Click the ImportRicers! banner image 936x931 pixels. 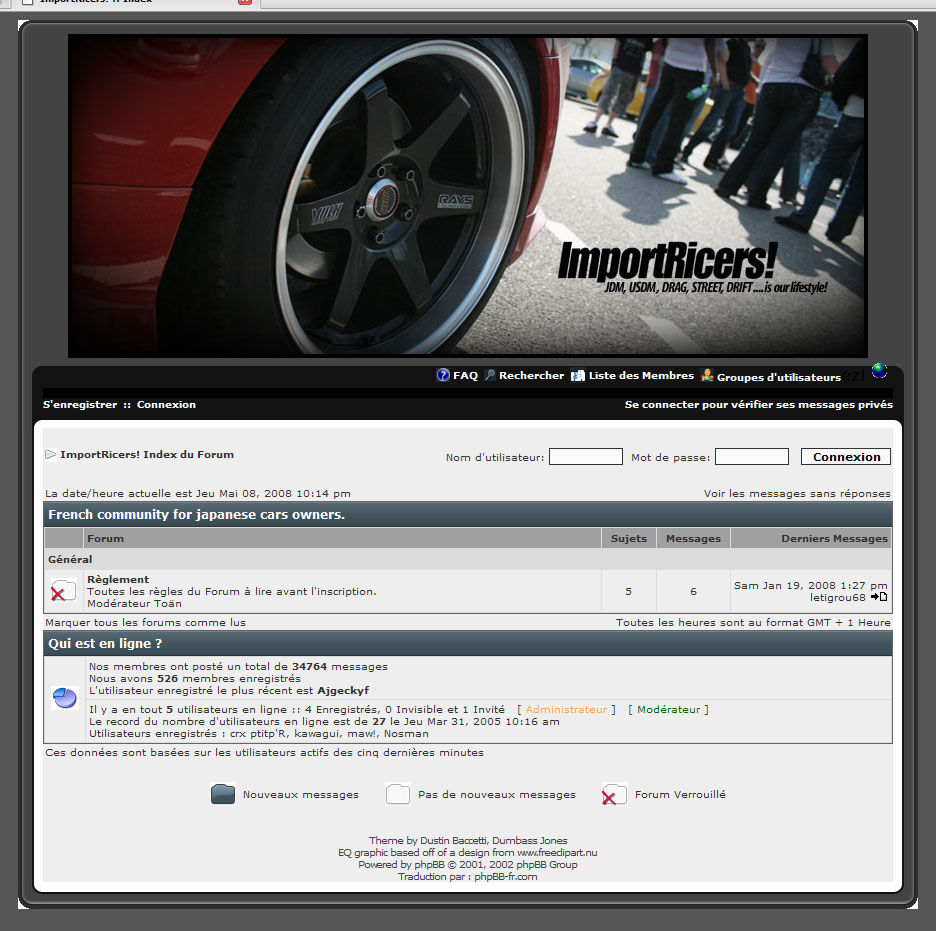[x=467, y=196]
